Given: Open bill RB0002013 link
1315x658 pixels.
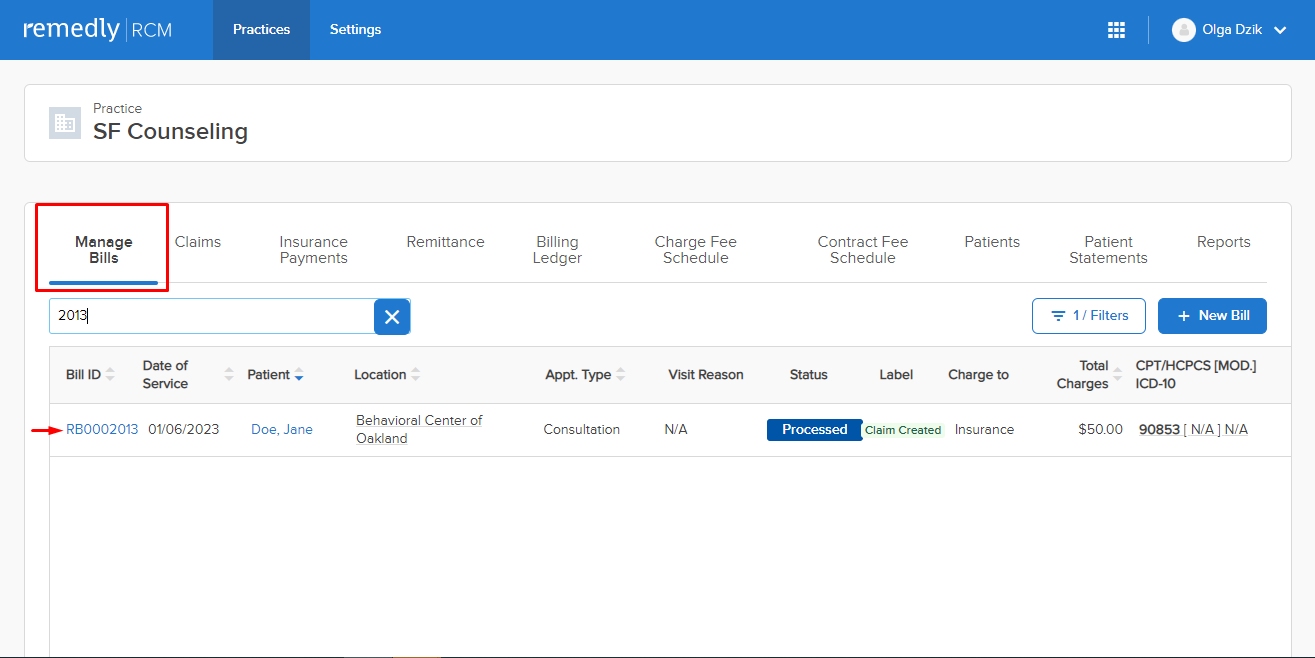Looking at the screenshot, I should click(x=102, y=430).
